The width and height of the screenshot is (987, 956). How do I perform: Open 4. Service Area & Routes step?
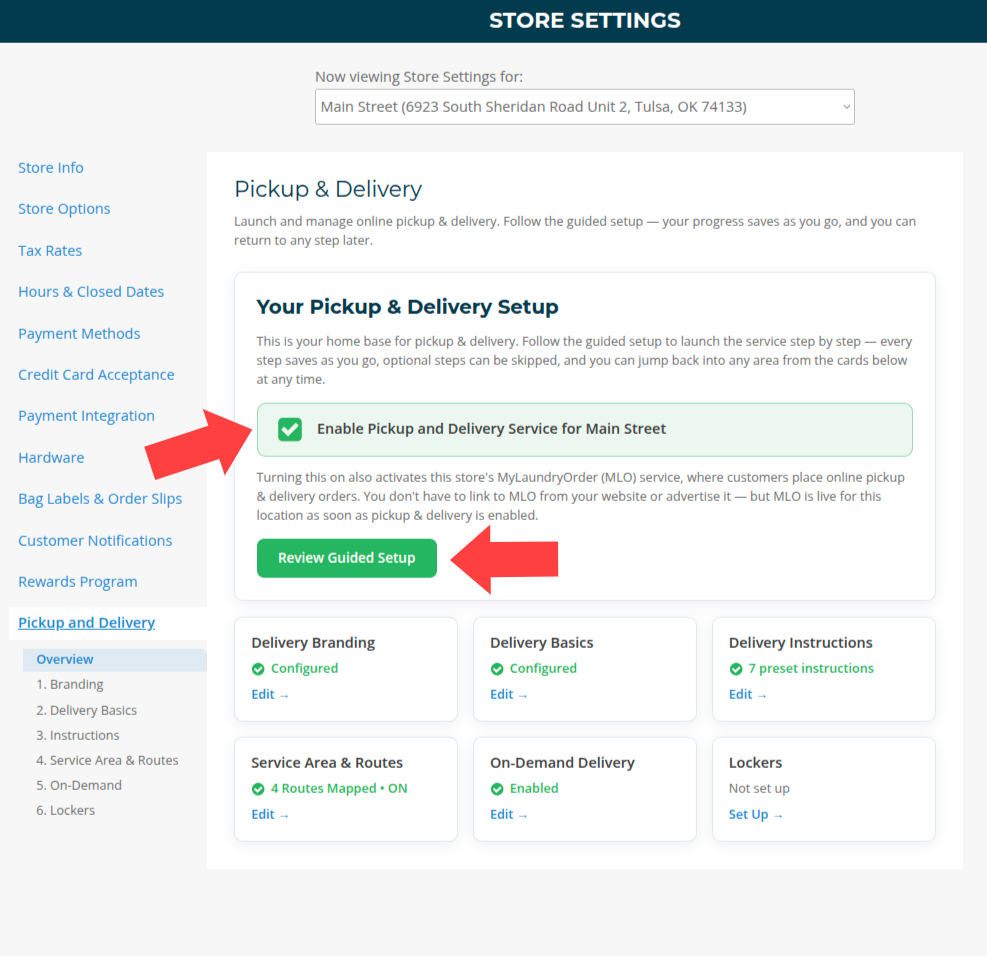[107, 760]
